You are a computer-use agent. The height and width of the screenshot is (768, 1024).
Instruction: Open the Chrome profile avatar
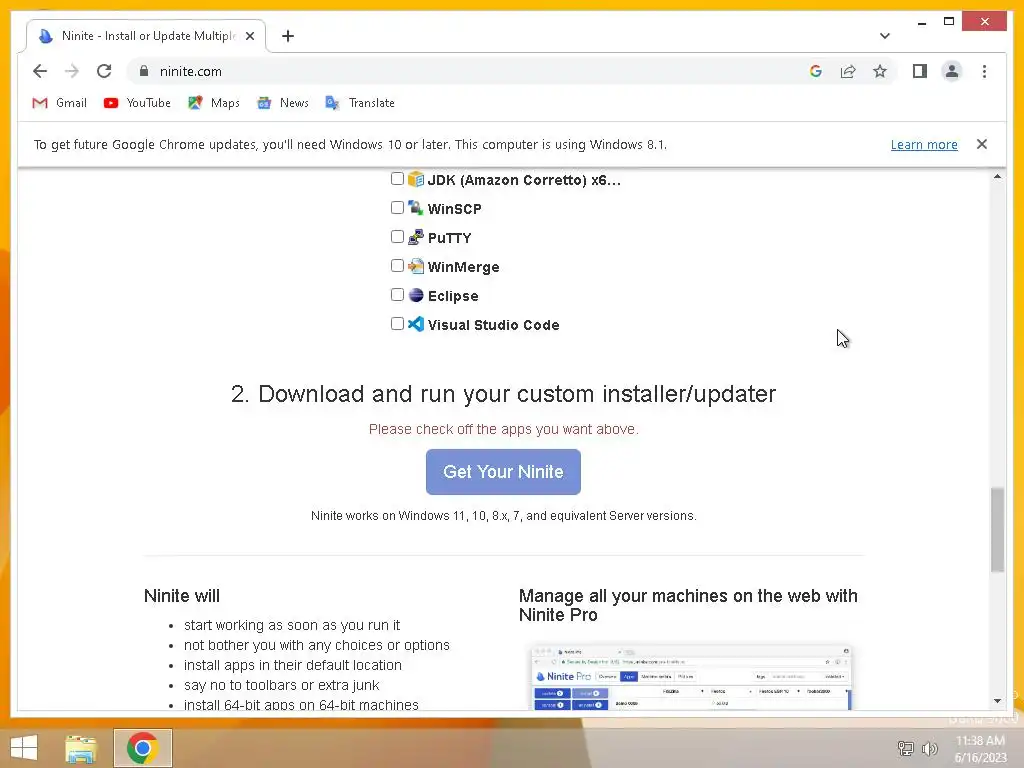952,71
